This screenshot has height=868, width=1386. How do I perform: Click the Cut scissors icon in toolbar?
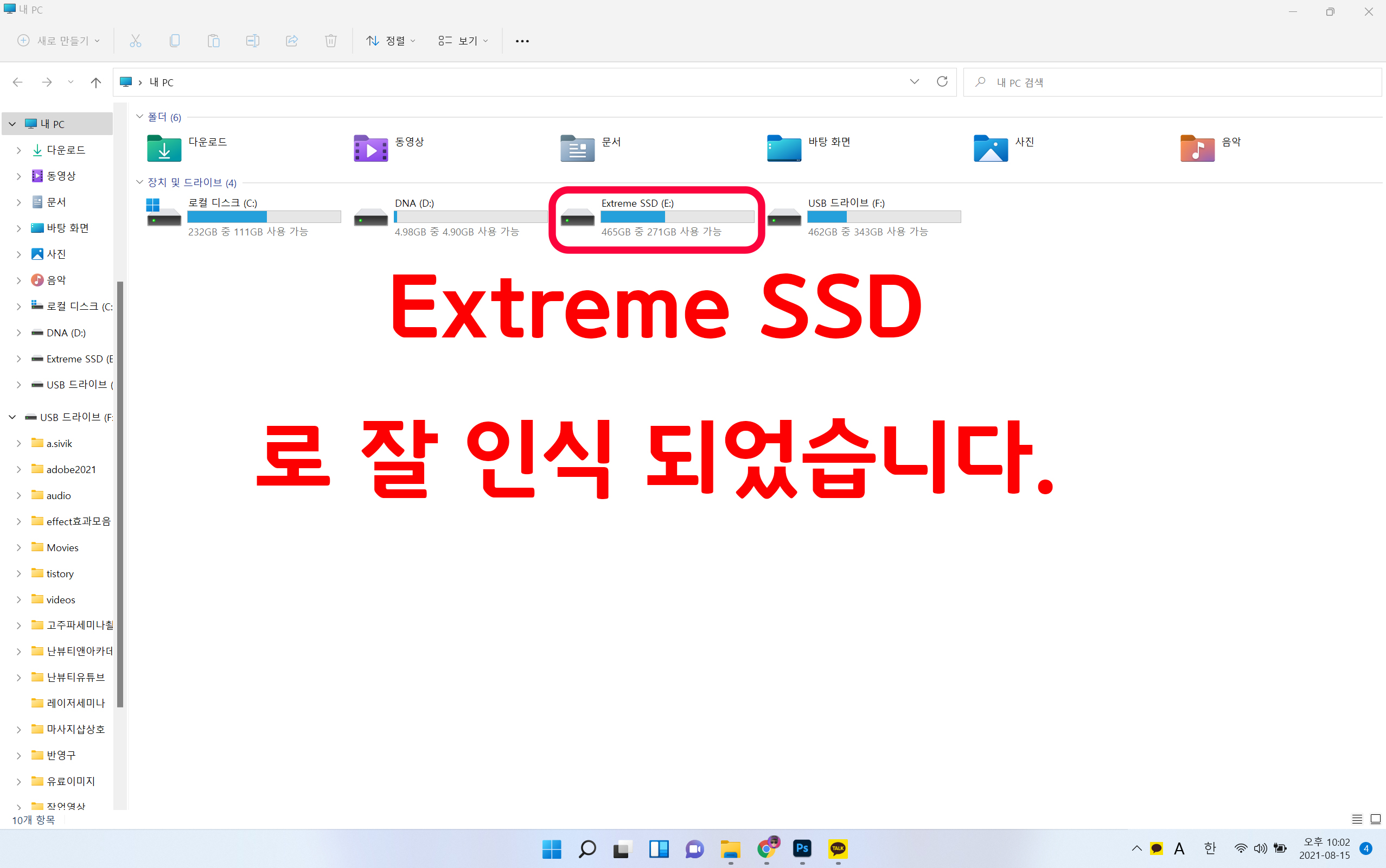point(136,41)
